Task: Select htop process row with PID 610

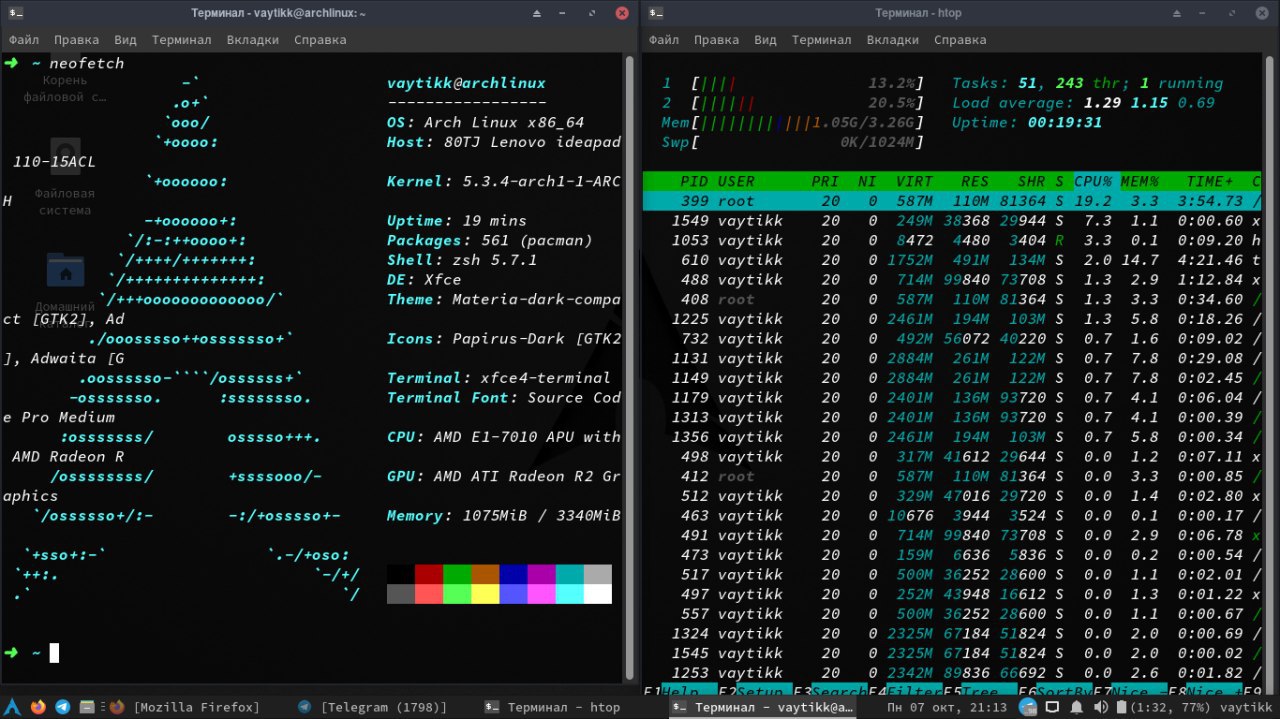Action: pyautogui.click(x=952, y=260)
